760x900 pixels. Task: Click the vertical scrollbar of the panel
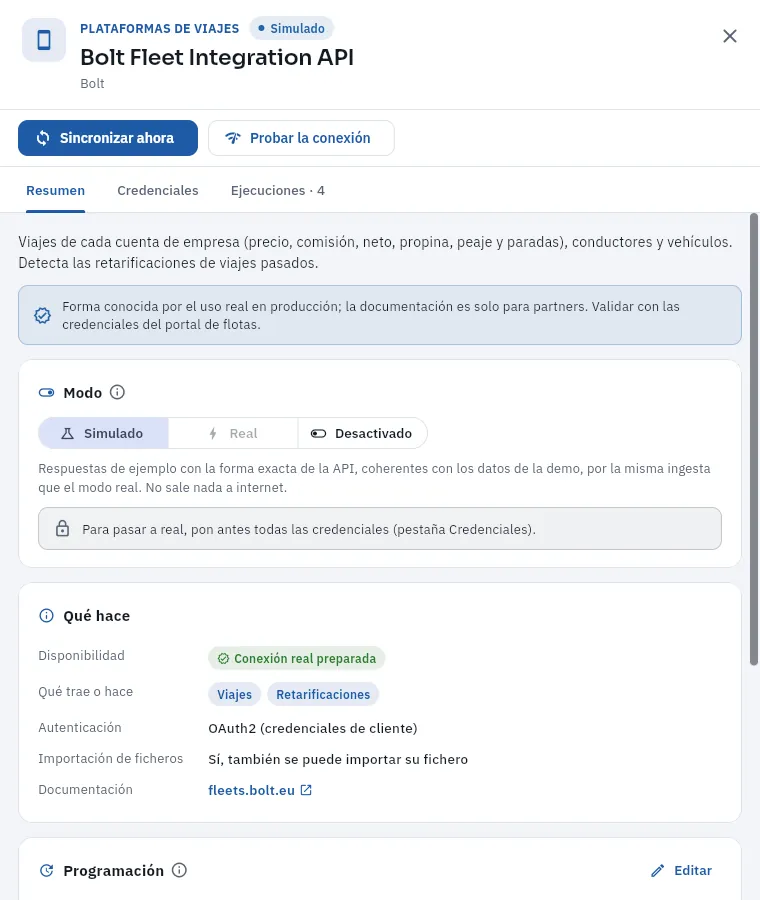pyautogui.click(x=754, y=439)
